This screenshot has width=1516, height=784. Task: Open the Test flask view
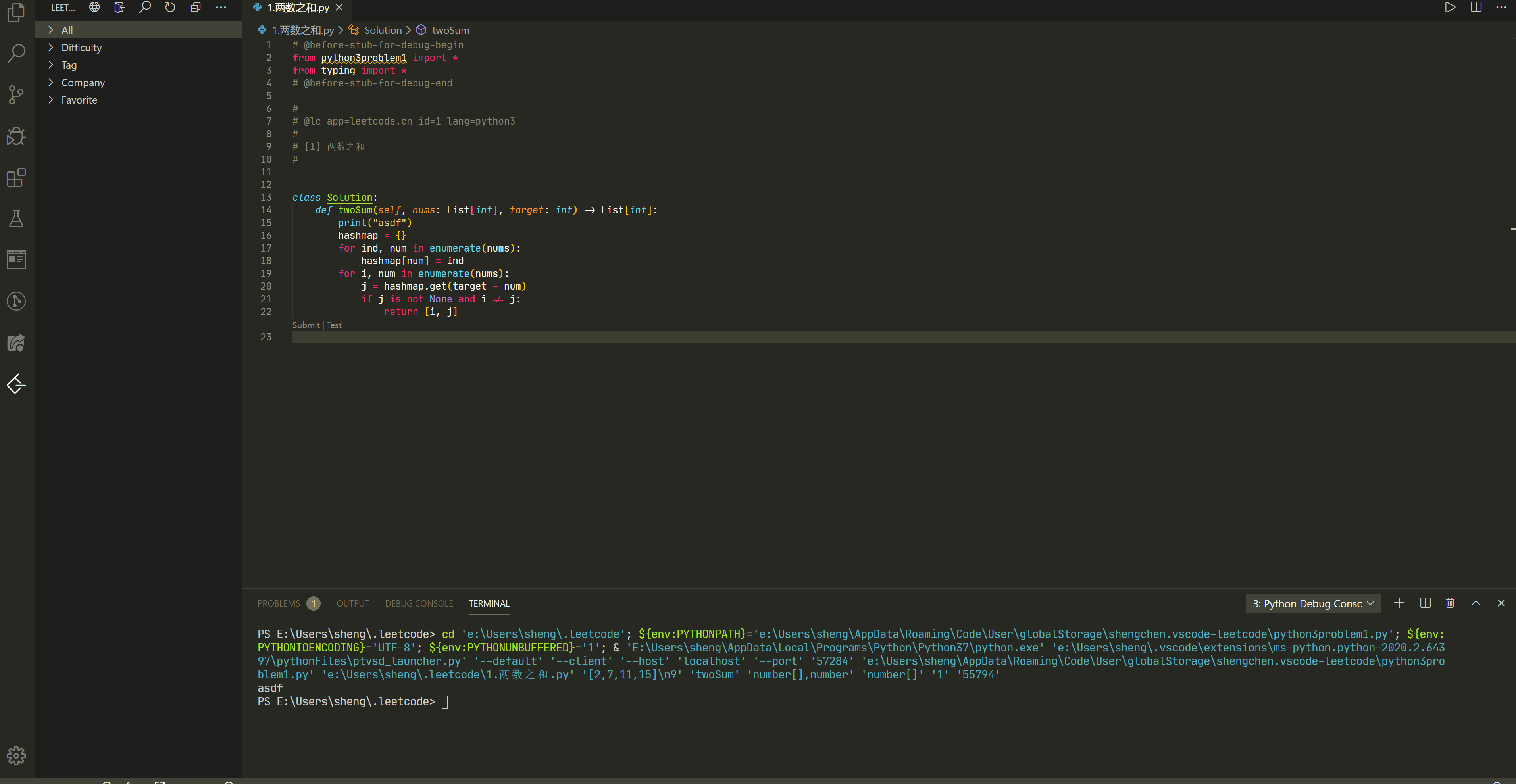(x=16, y=219)
